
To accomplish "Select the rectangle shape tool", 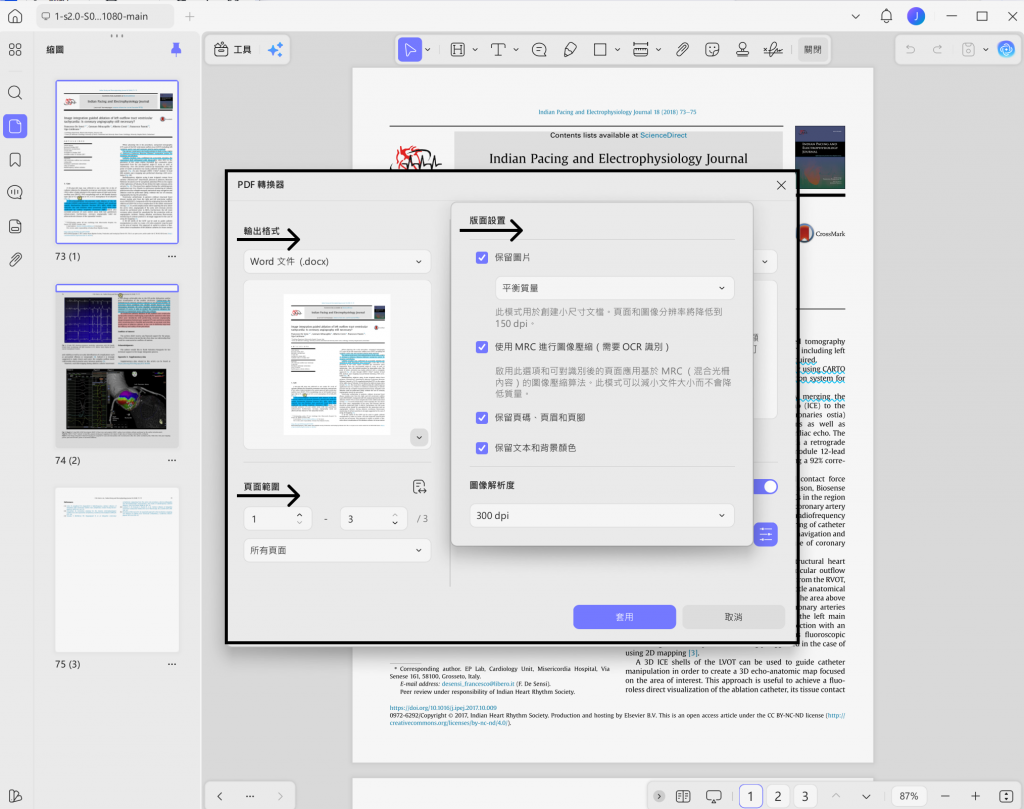I will click(x=600, y=50).
